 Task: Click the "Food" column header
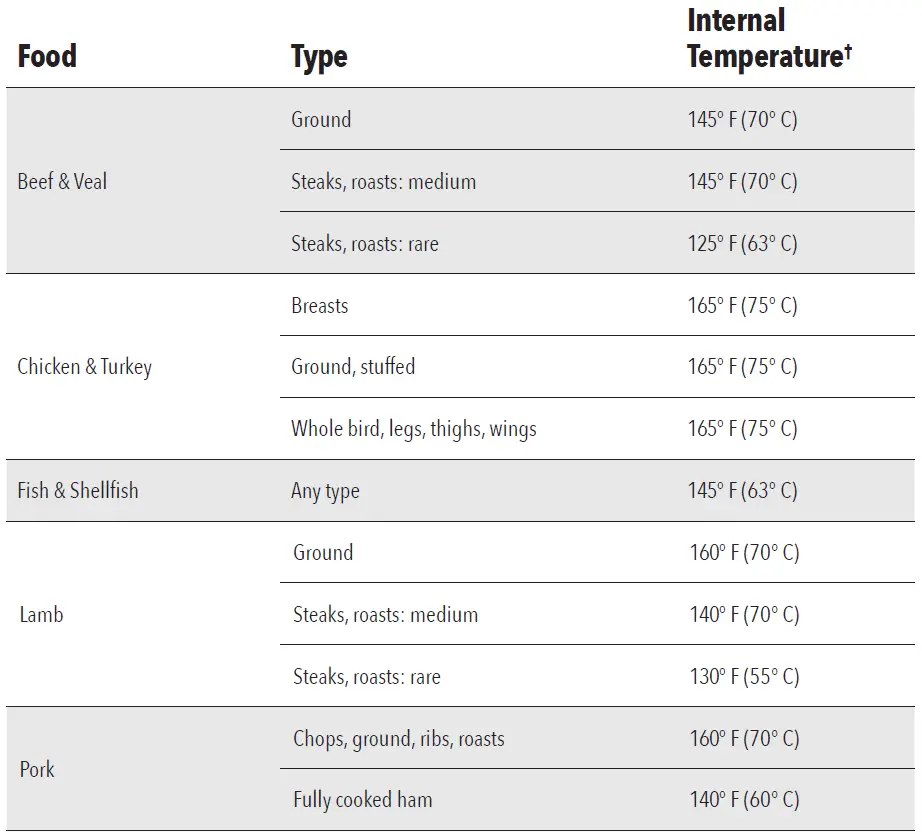click(47, 56)
